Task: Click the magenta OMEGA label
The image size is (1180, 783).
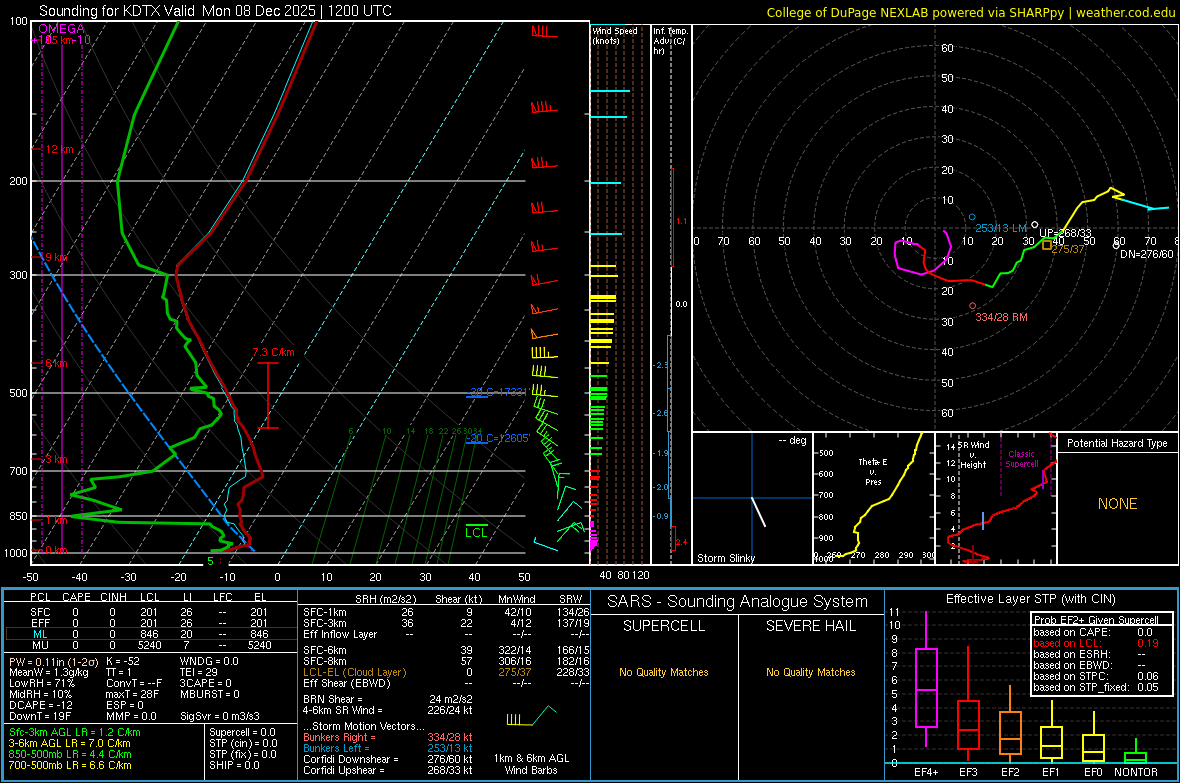Action: [x=62, y=29]
